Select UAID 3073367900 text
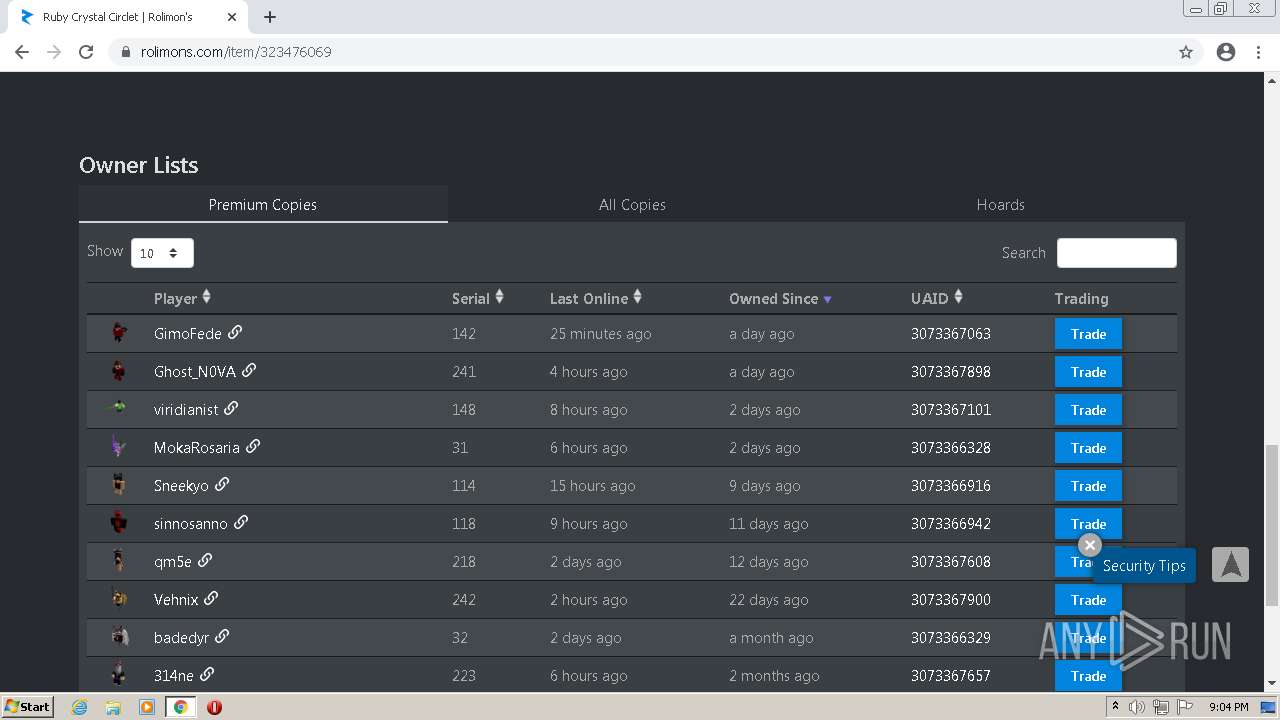1280x720 pixels. point(951,600)
